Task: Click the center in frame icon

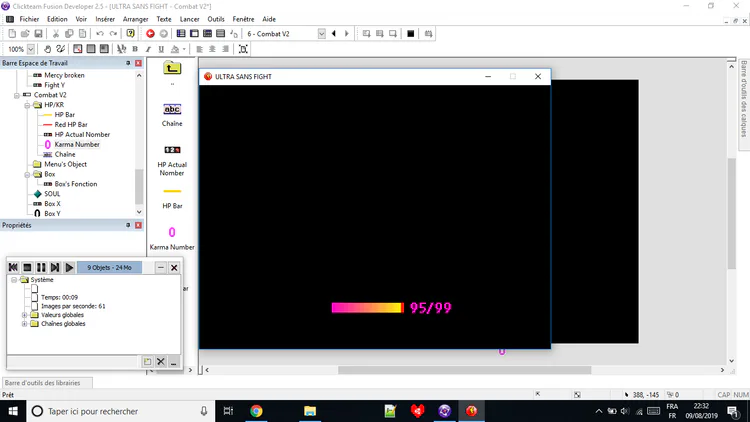Action: 243,49
